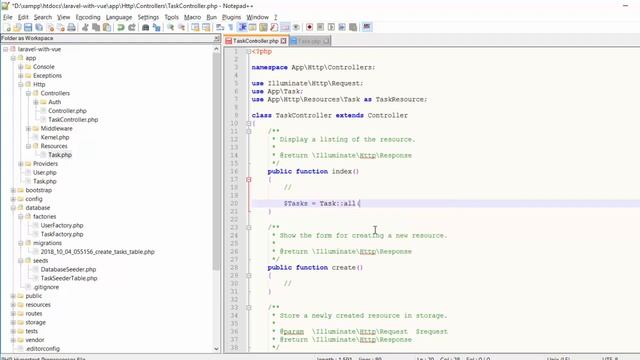Toggle Show All Characters
This screenshot has height=360, width=640.
point(231,27)
